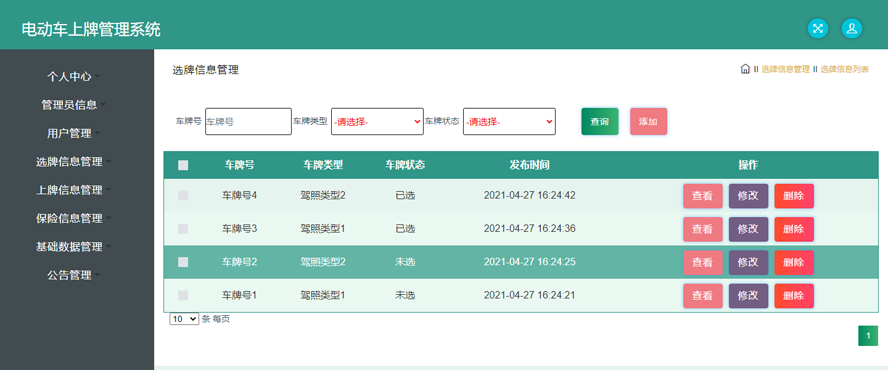
Task: Expand the 公告管理 sidebar menu
Action: [x=74, y=276]
